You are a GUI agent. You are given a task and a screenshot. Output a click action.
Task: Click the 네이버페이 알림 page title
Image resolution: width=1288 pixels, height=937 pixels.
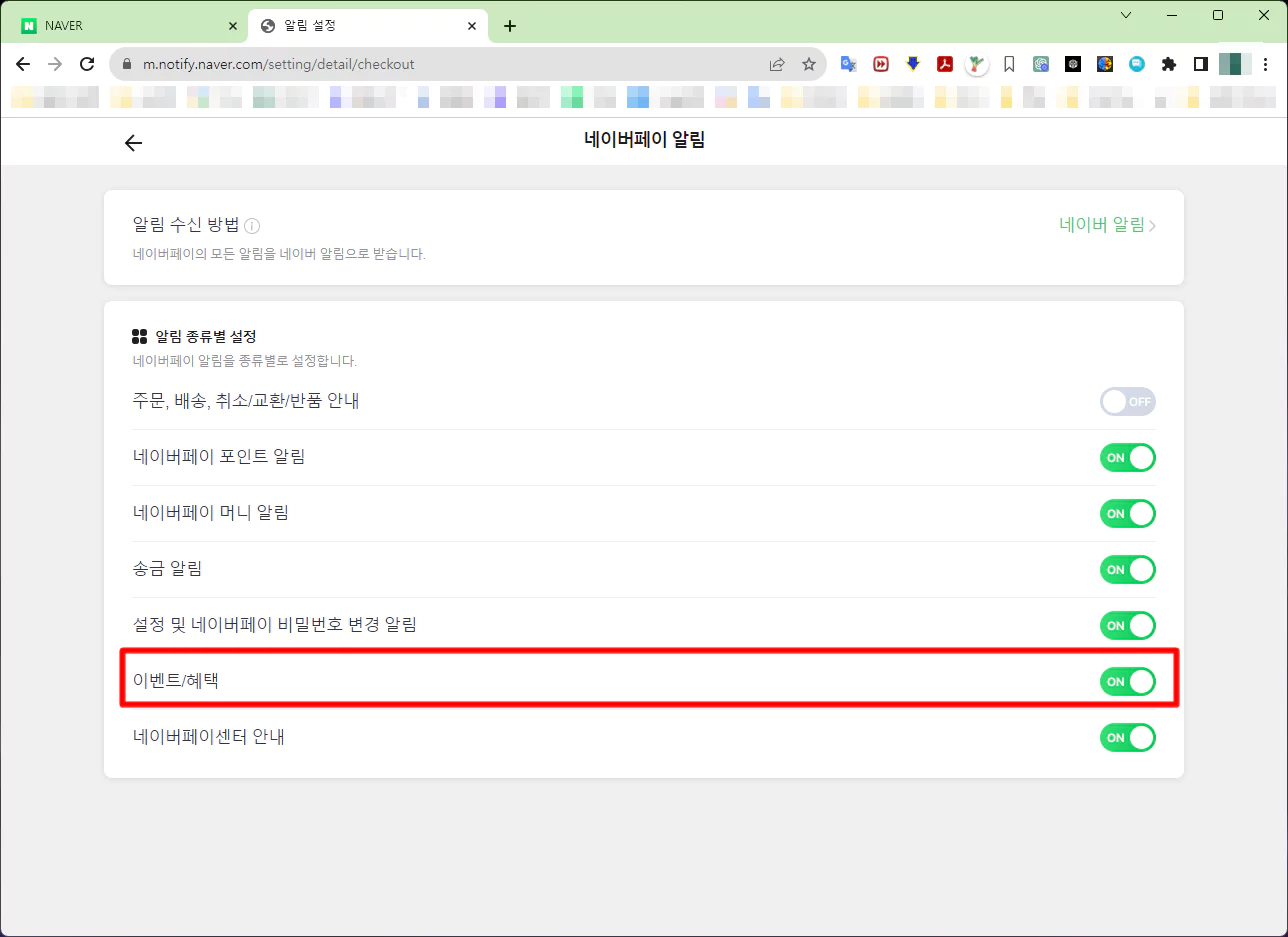(x=644, y=140)
